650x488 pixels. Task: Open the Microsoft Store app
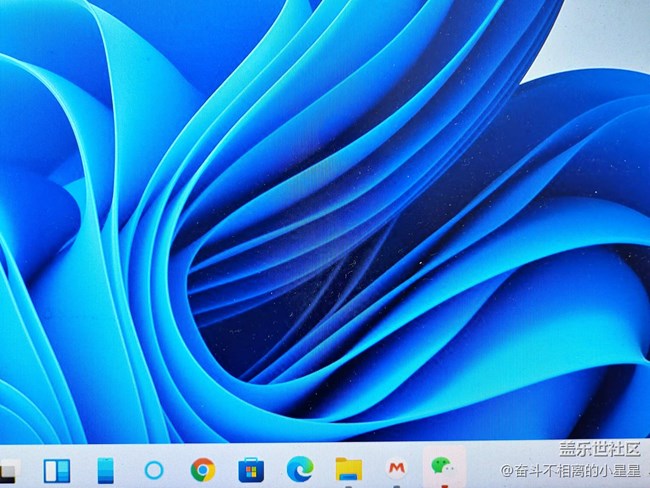click(250, 469)
